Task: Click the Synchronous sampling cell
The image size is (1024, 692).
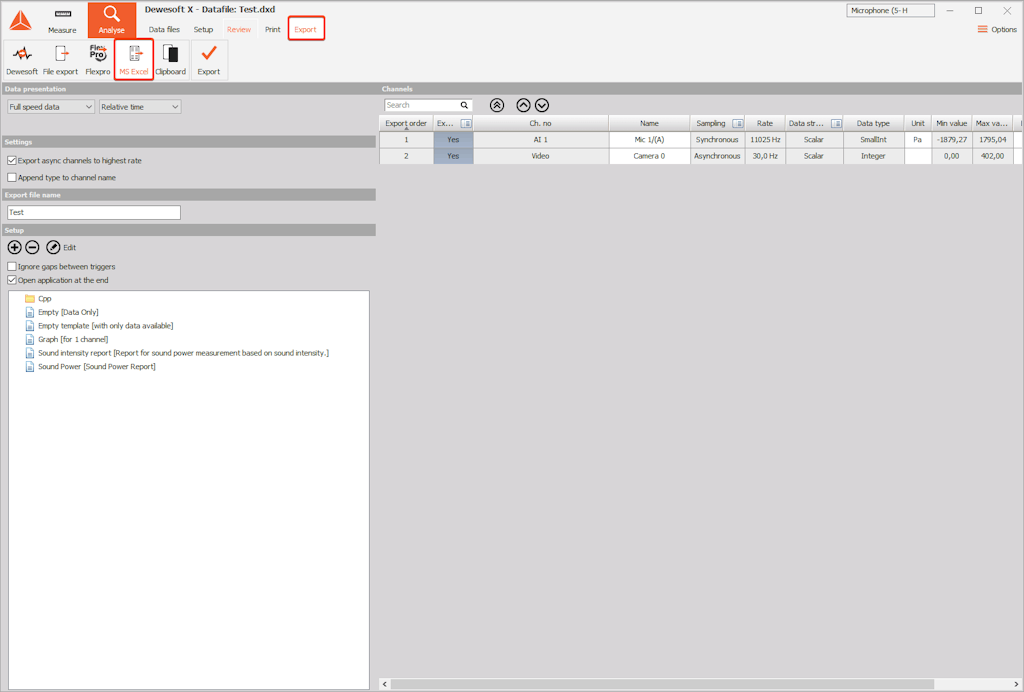Action: pos(717,140)
